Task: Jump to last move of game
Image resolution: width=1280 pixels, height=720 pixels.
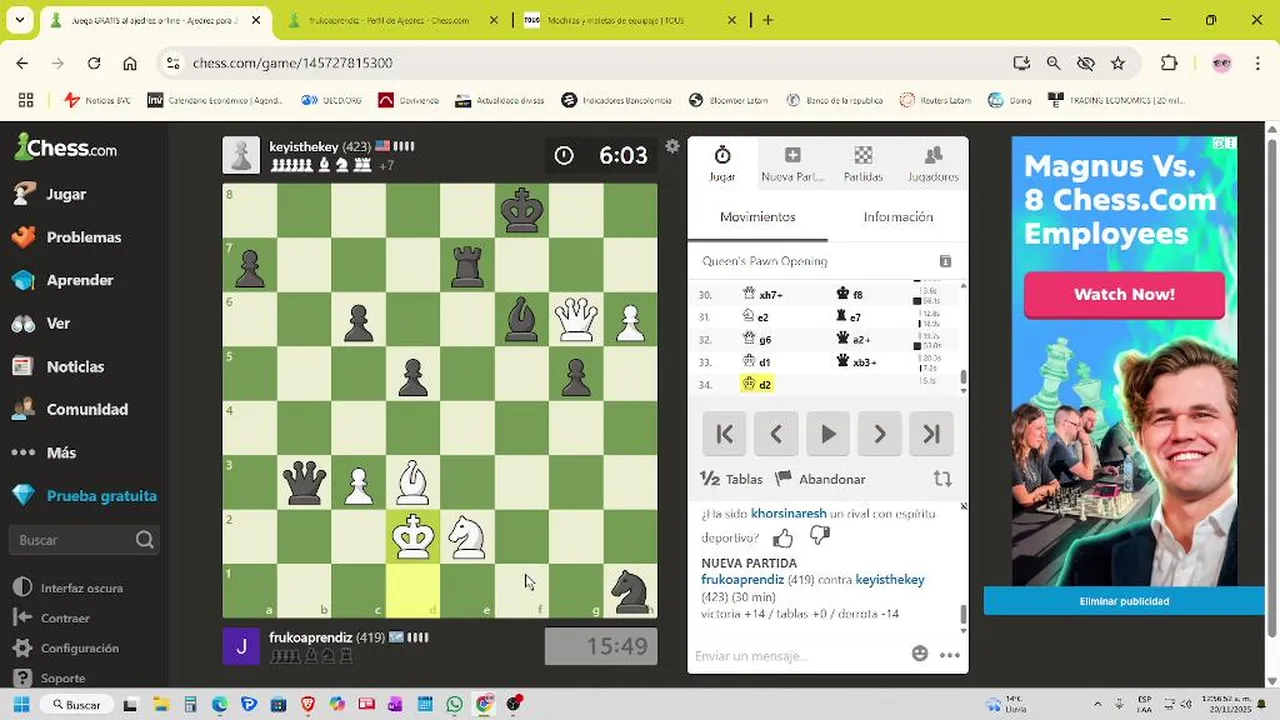Action: 932,434
